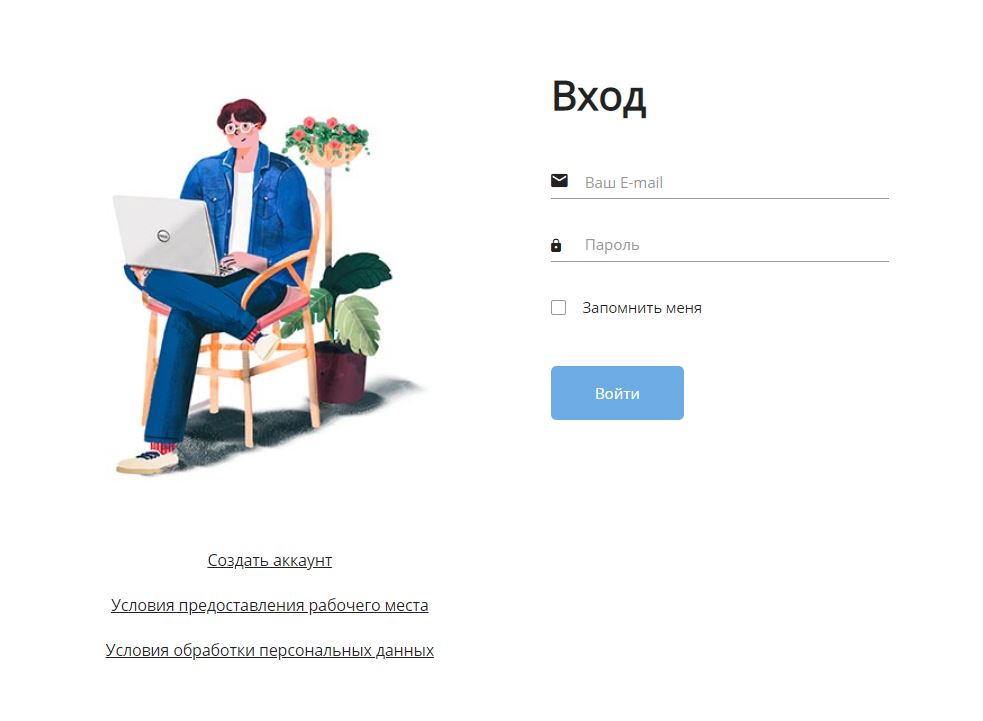
Task: Submit the form with the Войти button
Action: coord(618,393)
